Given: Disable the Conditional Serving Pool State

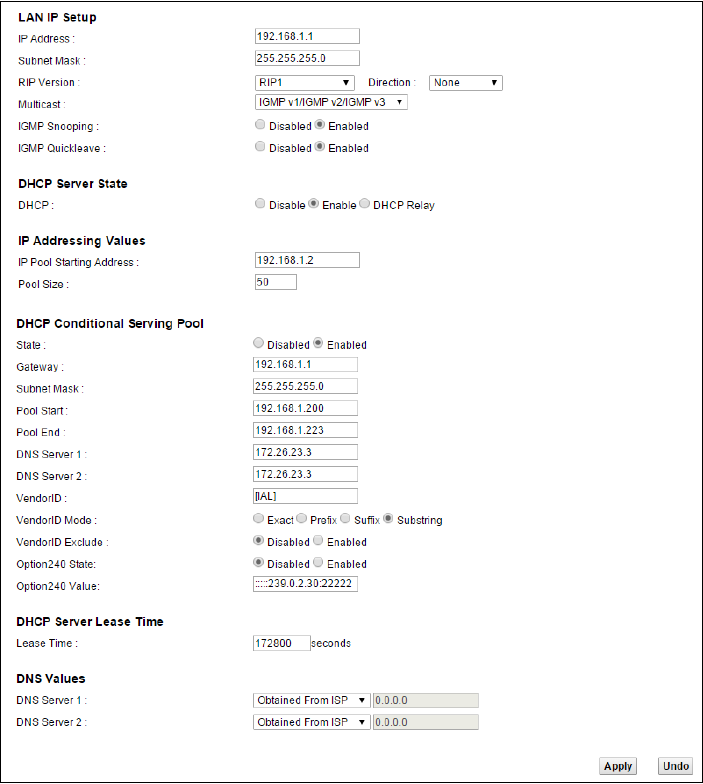Looking at the screenshot, I should coord(258,343).
